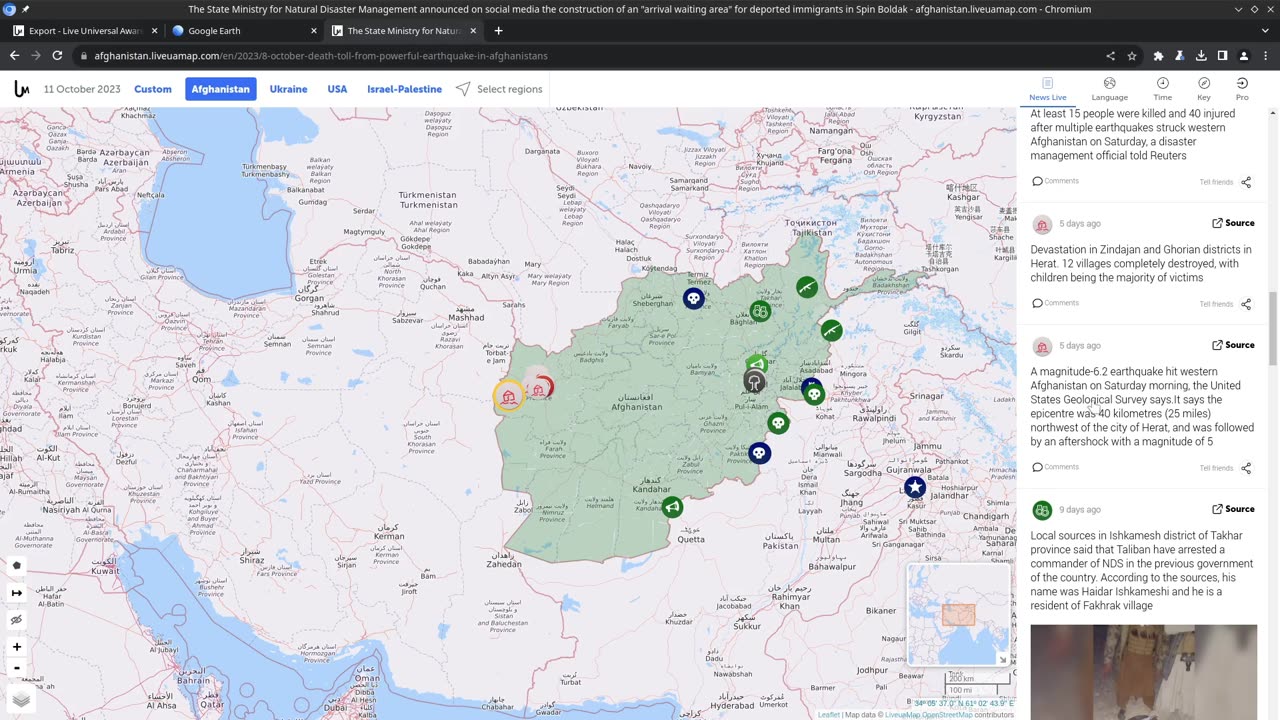Zoom out the map with minus
The image size is (1280, 720).
click(x=17, y=668)
